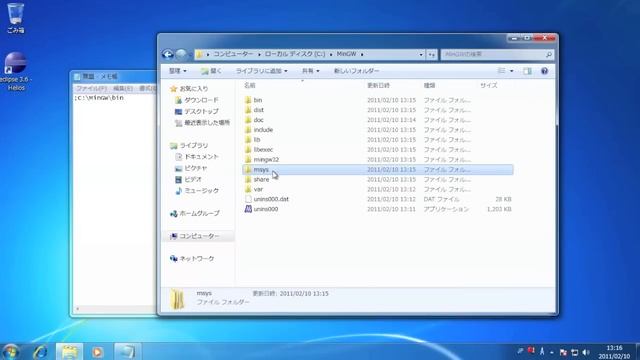Select ライブラリ in navigation pane
640x360 pixels.
pos(189,145)
